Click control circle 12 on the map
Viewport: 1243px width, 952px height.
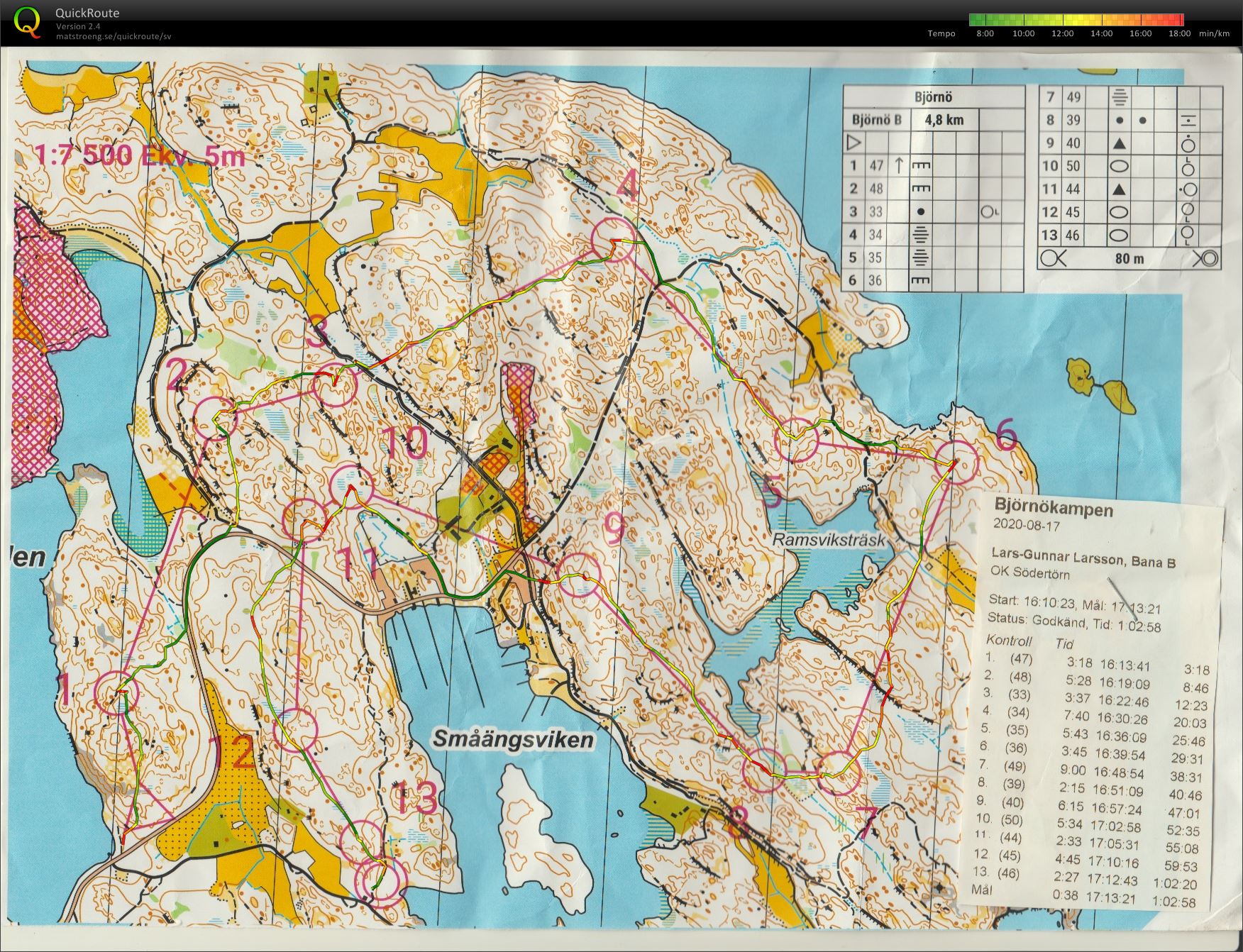[x=295, y=729]
